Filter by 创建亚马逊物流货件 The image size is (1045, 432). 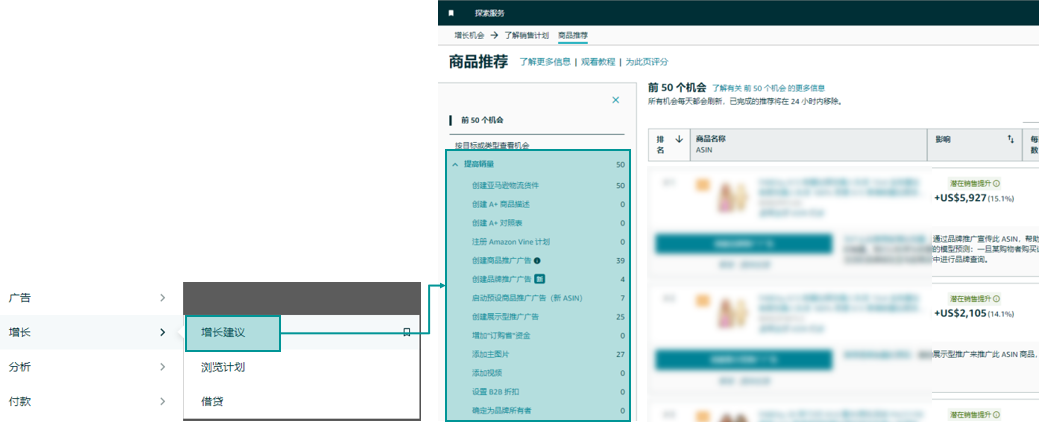click(x=505, y=185)
